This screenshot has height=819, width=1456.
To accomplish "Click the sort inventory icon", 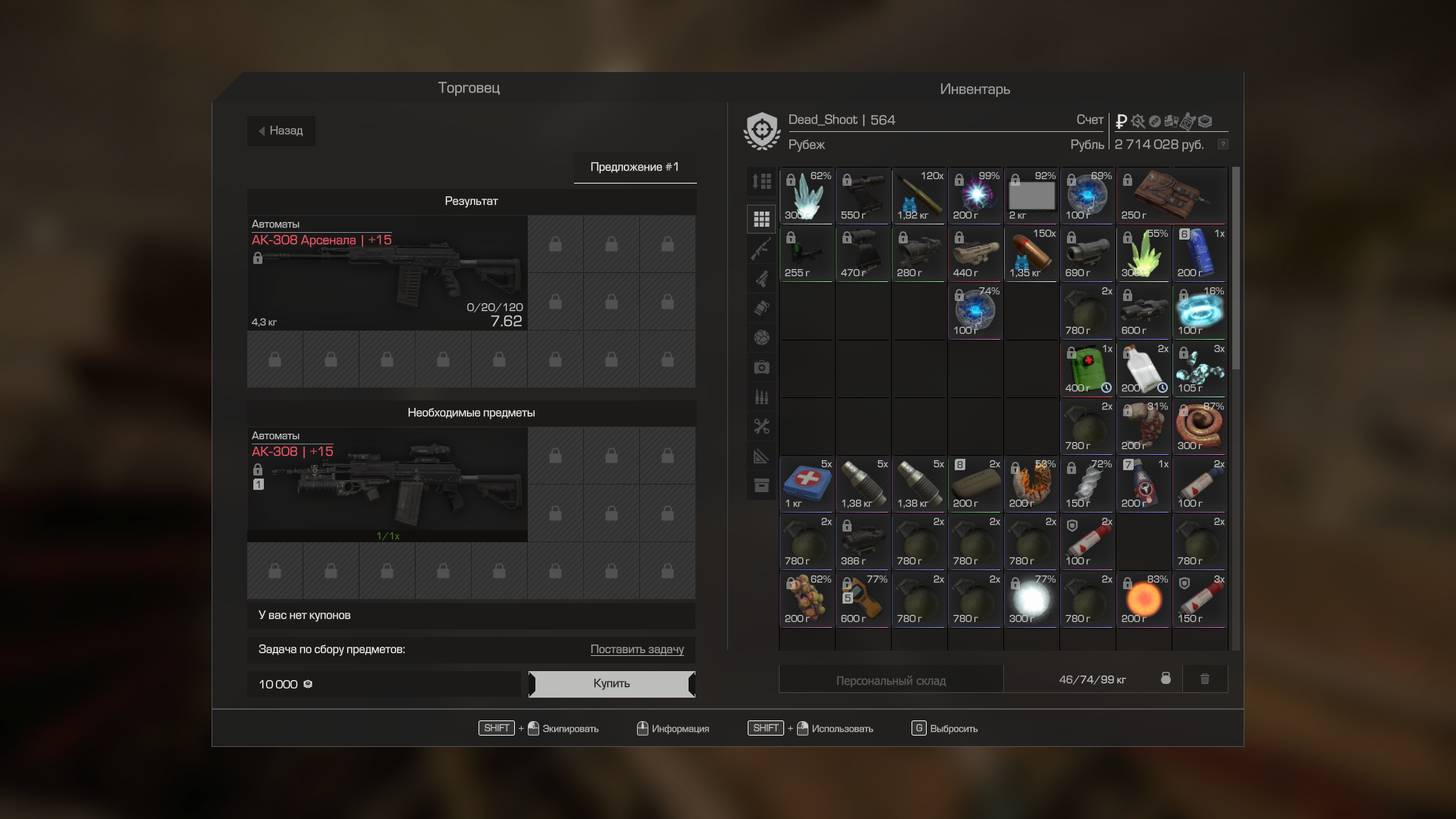I will 761,181.
